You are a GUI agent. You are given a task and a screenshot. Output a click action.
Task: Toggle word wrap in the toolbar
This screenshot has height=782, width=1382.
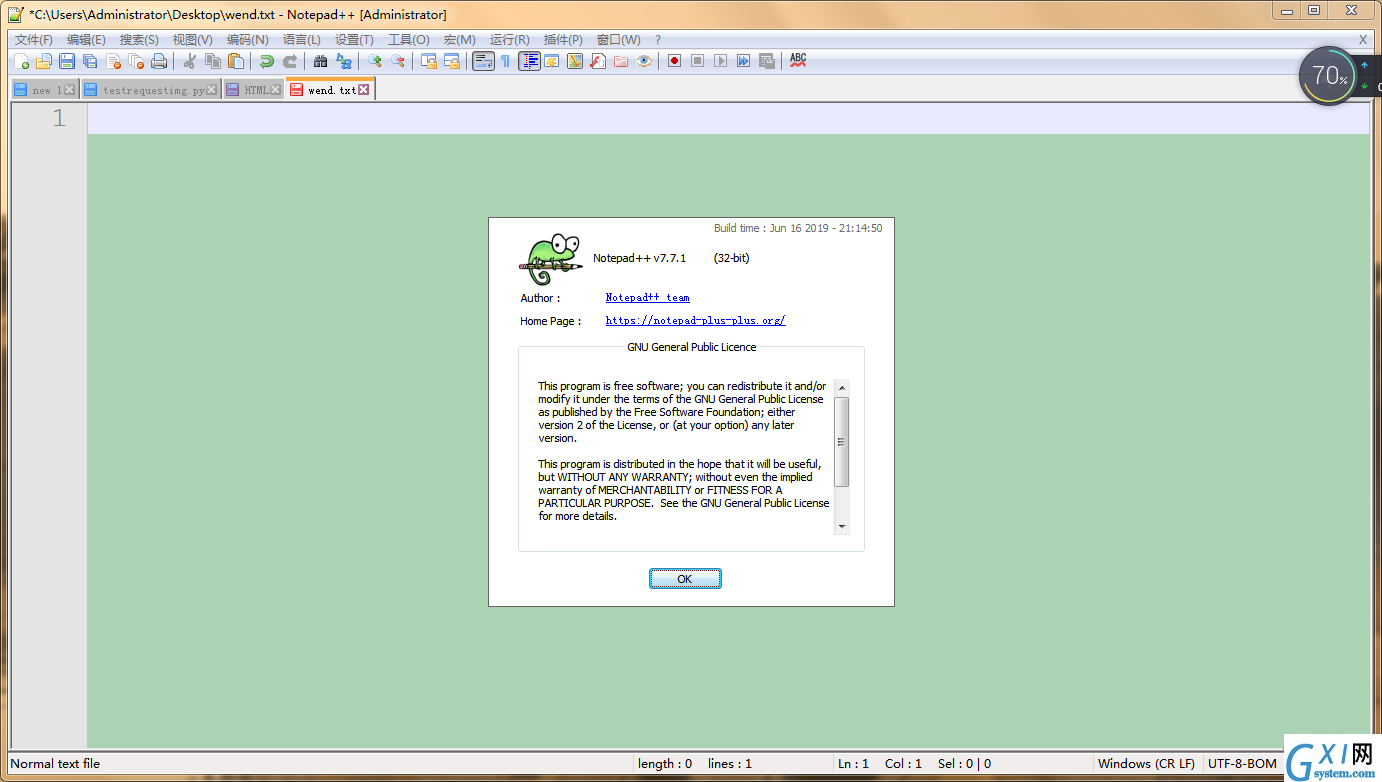(x=483, y=61)
